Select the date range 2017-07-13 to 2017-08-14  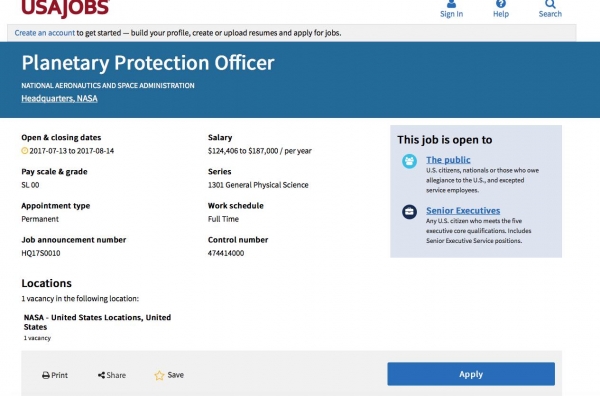click(72, 151)
